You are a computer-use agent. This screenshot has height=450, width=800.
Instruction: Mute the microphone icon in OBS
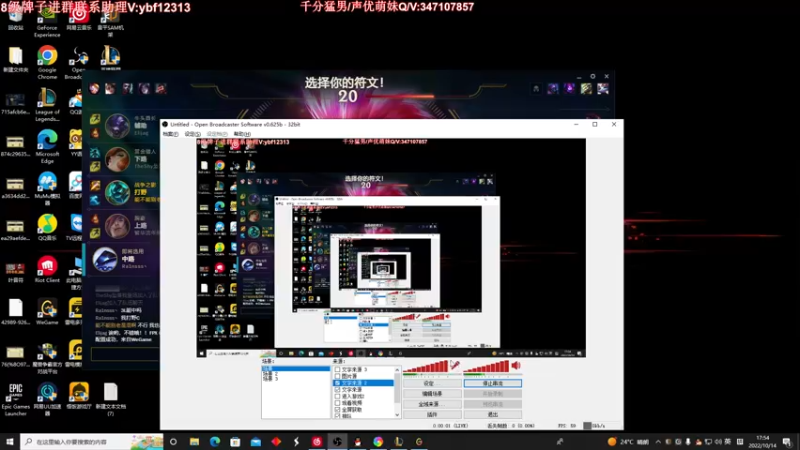tap(455, 365)
